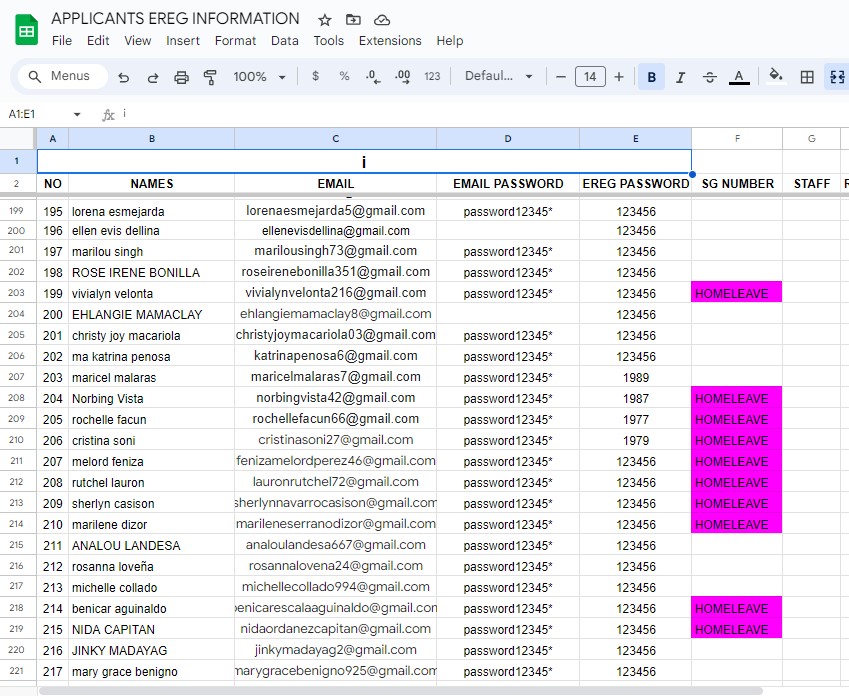
Task: Decrease decimal places
Action: (373, 76)
